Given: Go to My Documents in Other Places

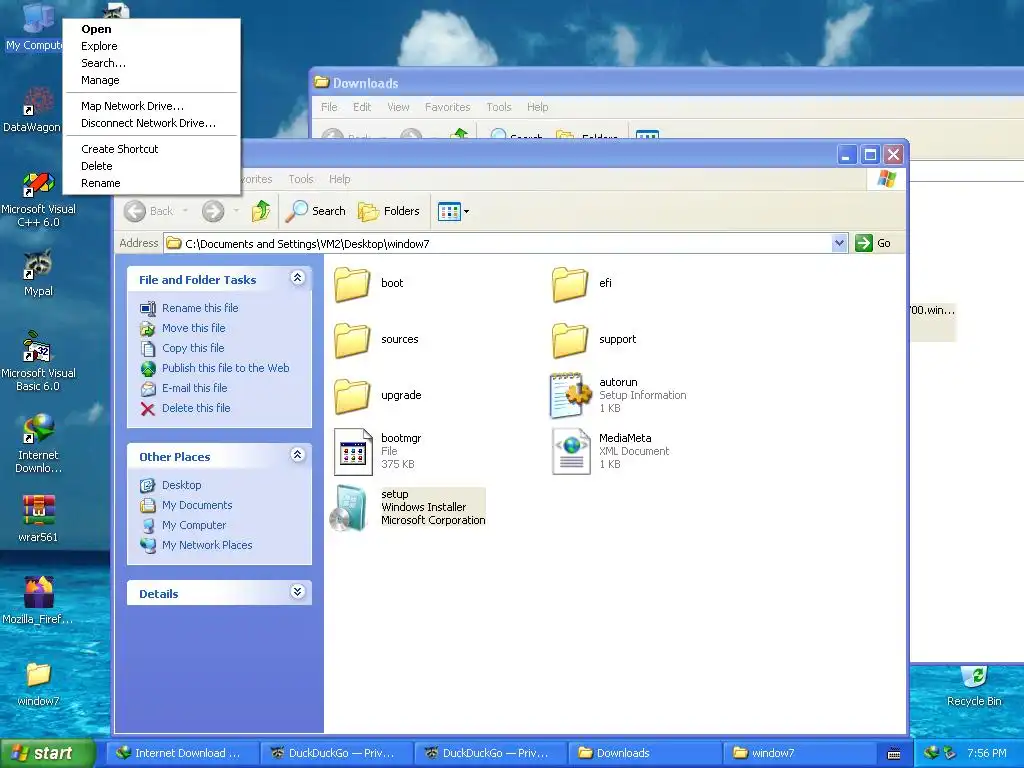Looking at the screenshot, I should [x=197, y=505].
